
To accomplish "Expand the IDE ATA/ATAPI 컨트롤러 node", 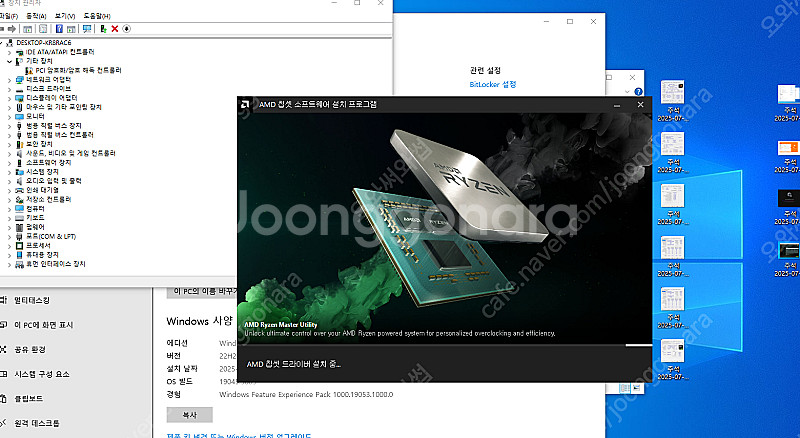I will [9, 52].
